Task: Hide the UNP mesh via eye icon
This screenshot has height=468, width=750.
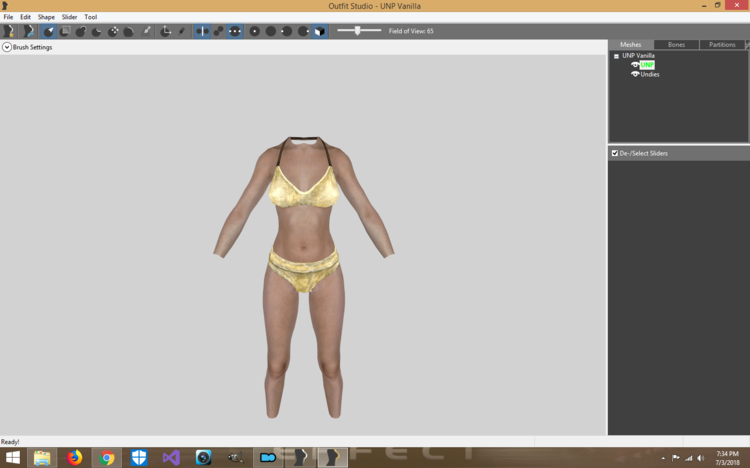Action: pyautogui.click(x=635, y=65)
